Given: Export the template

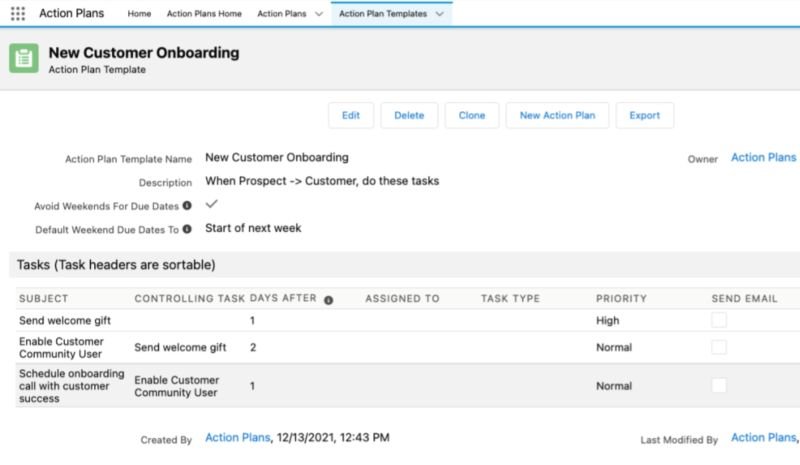Looking at the screenshot, I should (645, 115).
